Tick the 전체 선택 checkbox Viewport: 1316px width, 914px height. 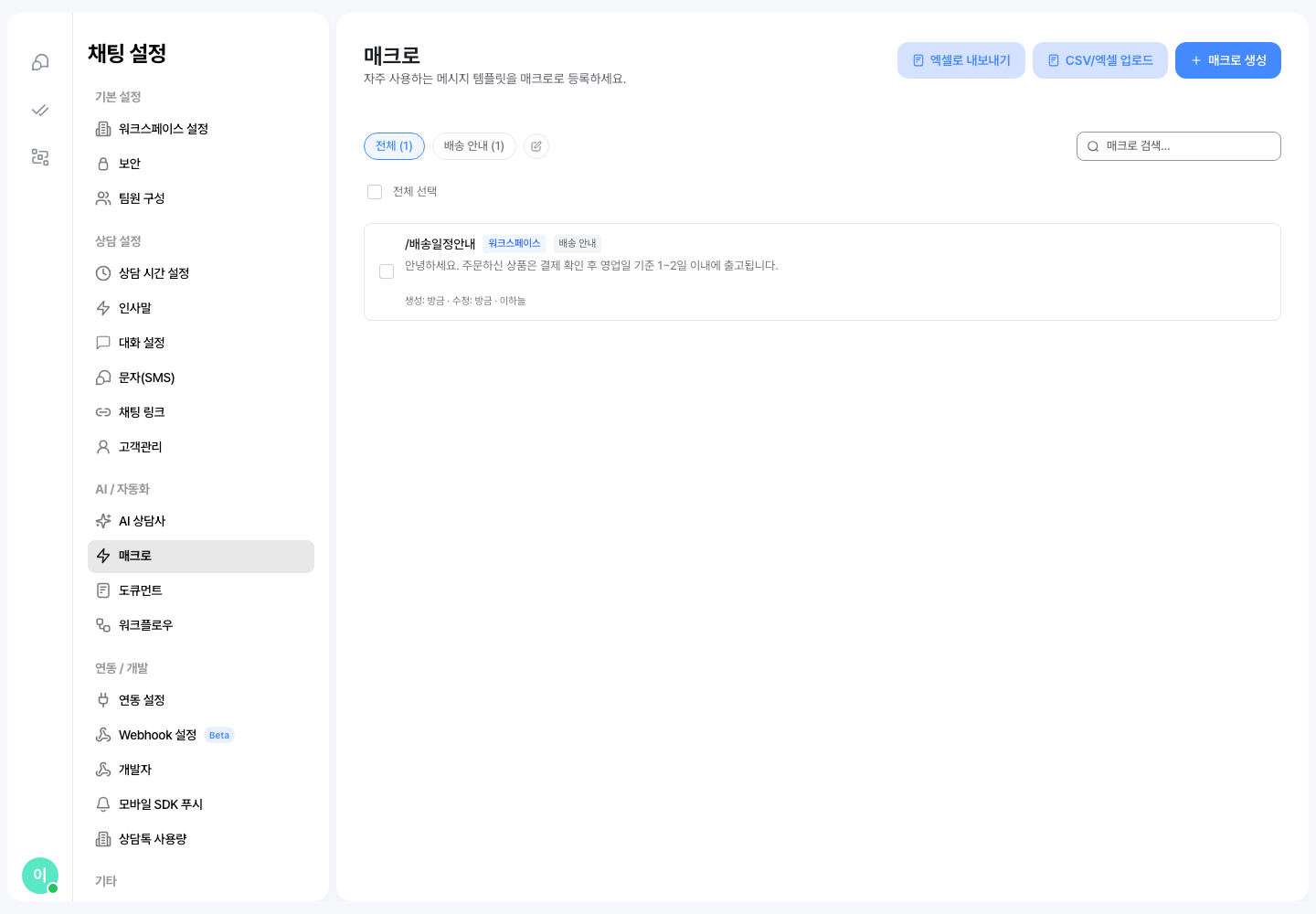(x=375, y=192)
